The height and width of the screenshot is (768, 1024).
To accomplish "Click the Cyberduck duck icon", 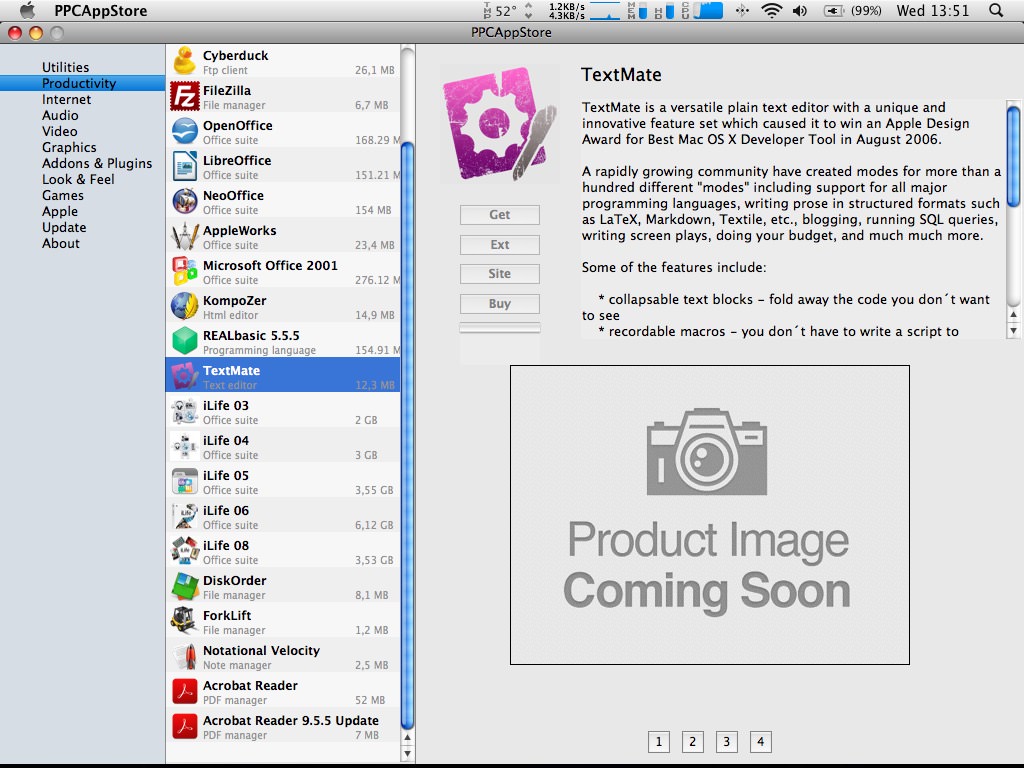I will pyautogui.click(x=185, y=61).
